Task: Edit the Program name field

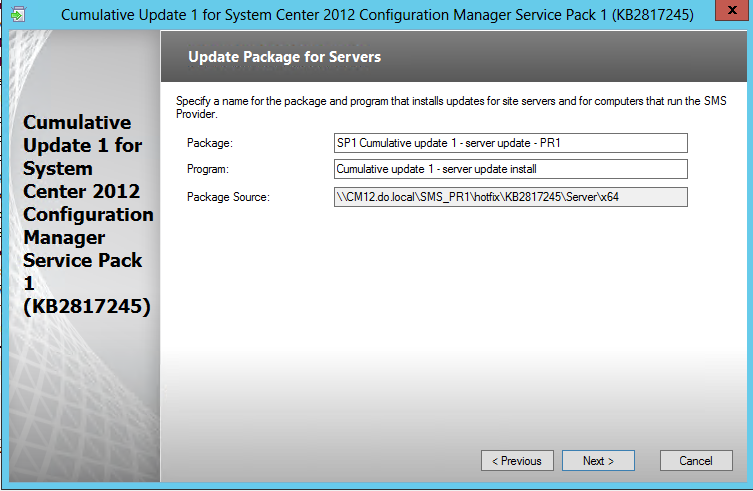Action: tap(510, 169)
